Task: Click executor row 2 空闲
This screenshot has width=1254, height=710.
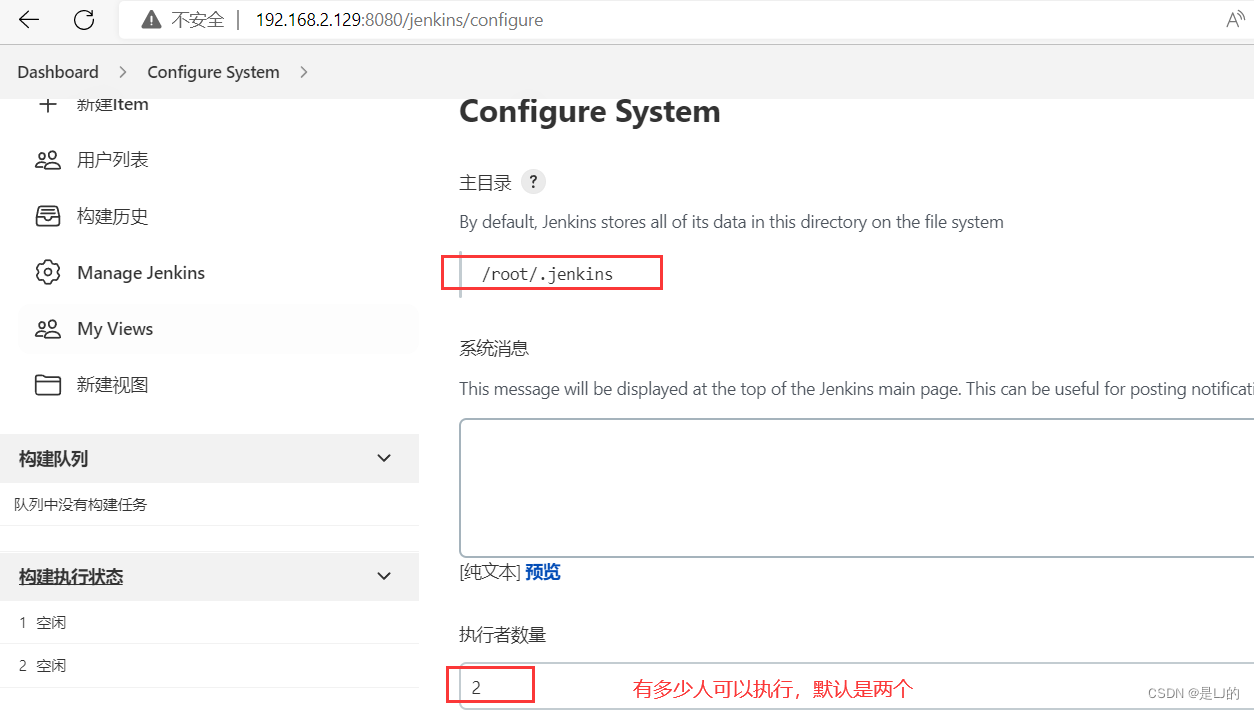Action: tap(42, 665)
